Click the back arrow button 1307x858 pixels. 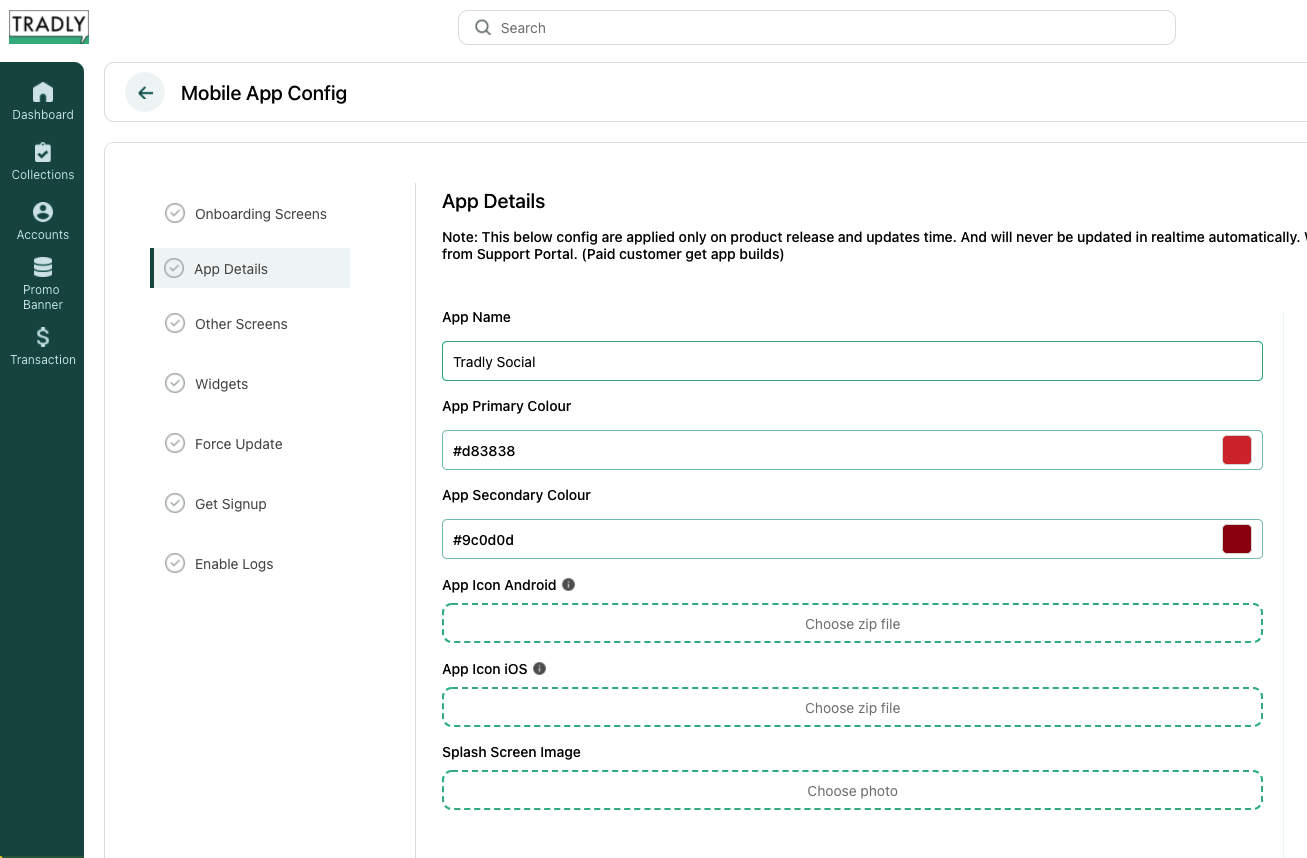(145, 93)
